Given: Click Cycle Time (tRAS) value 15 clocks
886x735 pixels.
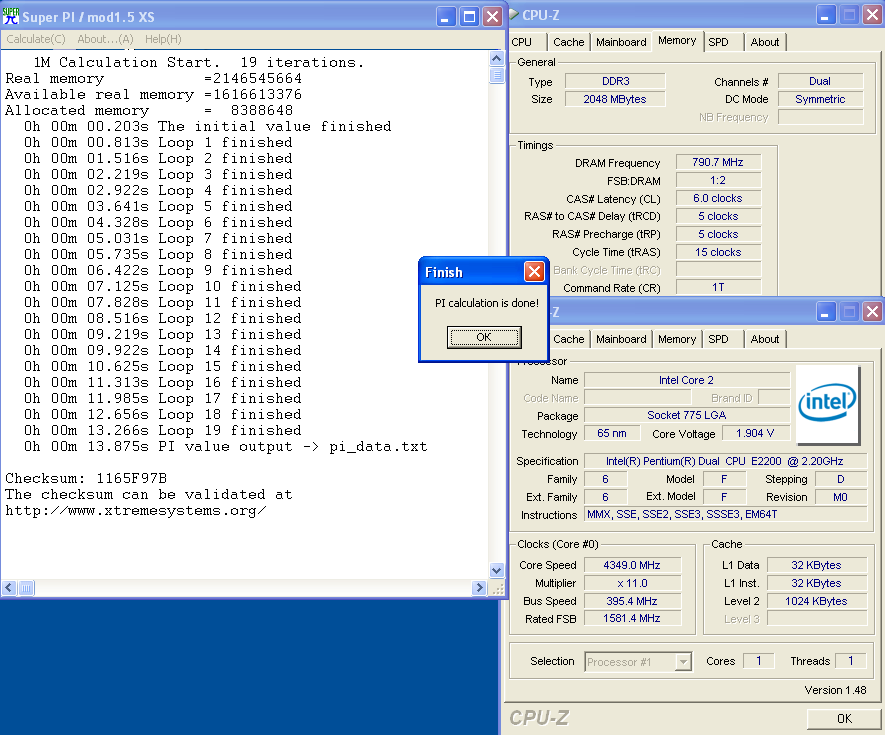Looking at the screenshot, I should click(x=718, y=252).
